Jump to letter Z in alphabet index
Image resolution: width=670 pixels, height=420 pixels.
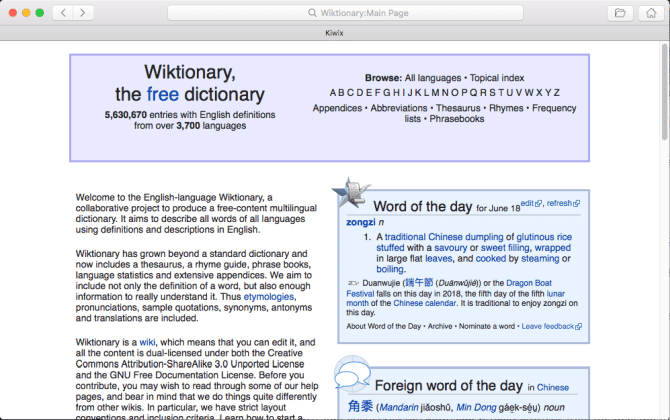click(556, 93)
